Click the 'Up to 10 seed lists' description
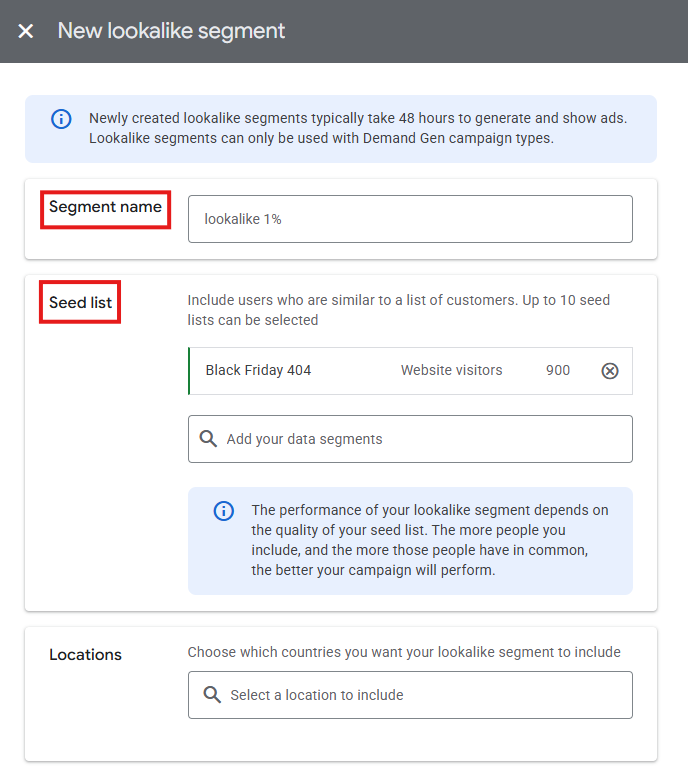Screen dimensions: 688x774 [398, 310]
